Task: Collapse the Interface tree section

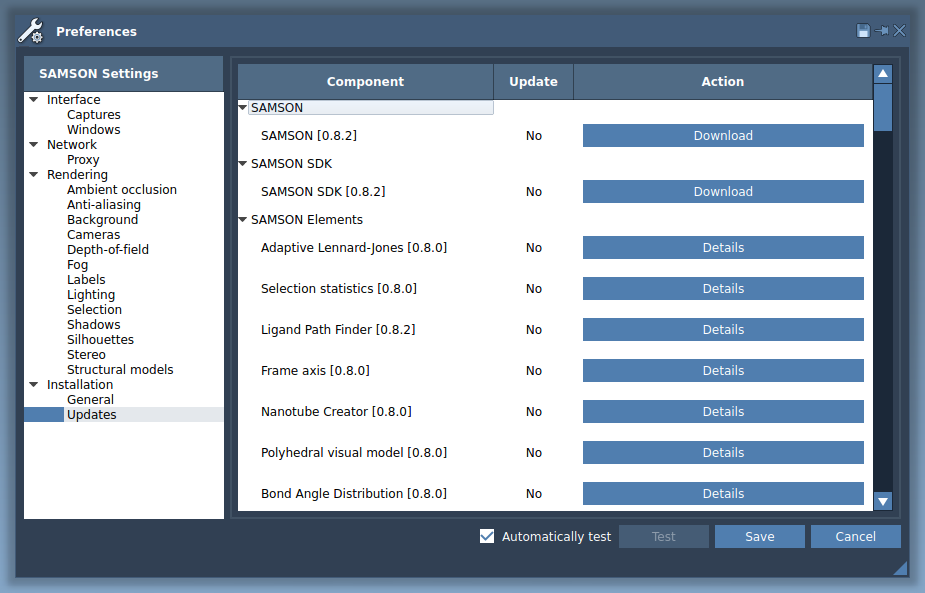Action: click(x=34, y=100)
